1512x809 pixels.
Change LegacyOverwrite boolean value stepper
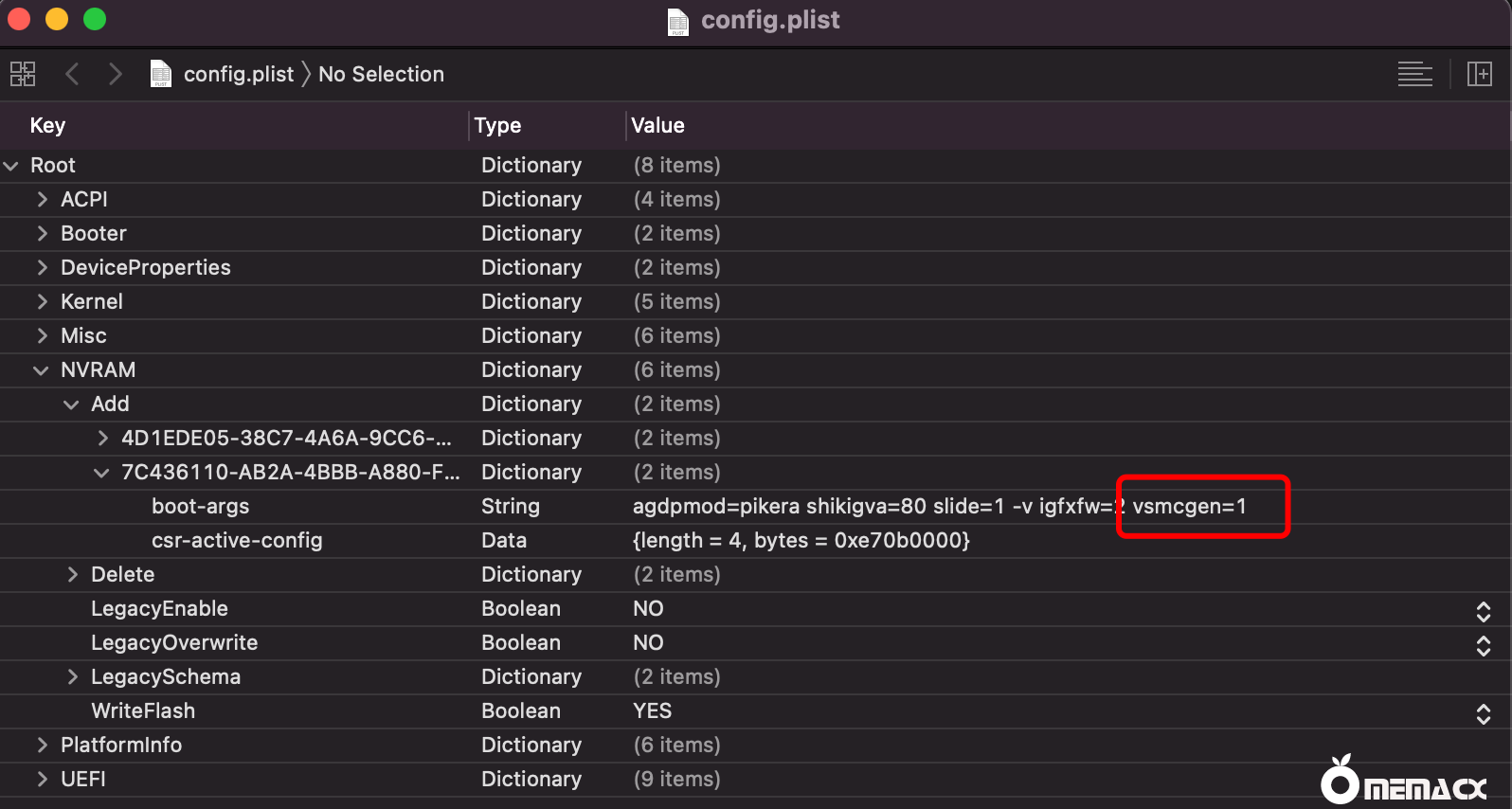pyautogui.click(x=1483, y=643)
